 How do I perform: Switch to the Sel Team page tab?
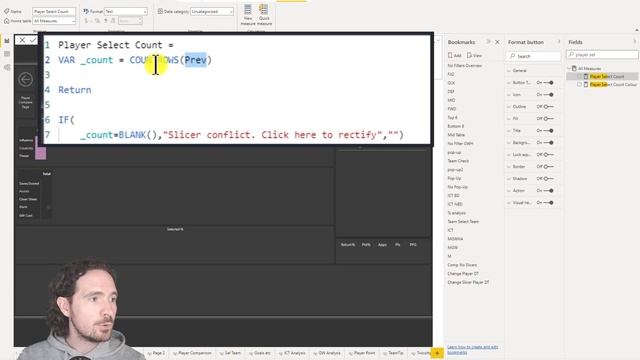click(230, 353)
